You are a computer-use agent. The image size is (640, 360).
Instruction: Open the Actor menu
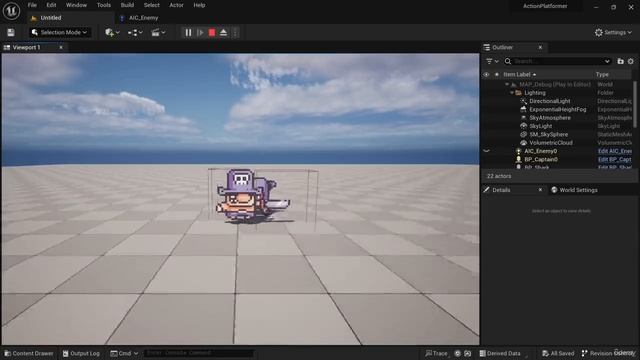pyautogui.click(x=176, y=5)
